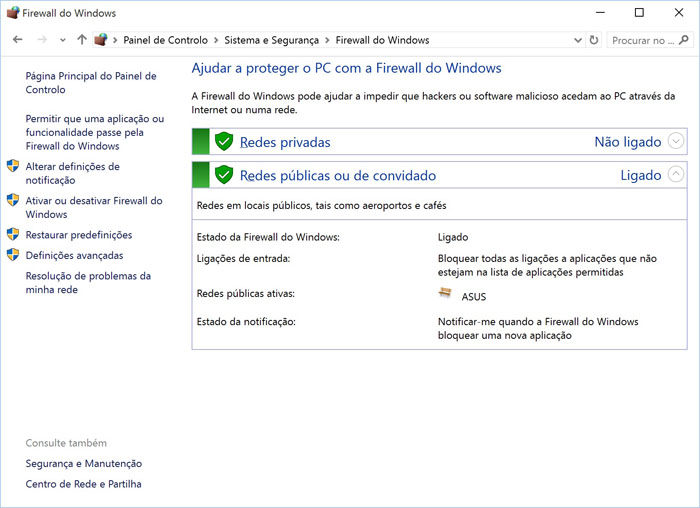
Task: Expand chevron after Sistema e Segurança
Action: pos(327,40)
